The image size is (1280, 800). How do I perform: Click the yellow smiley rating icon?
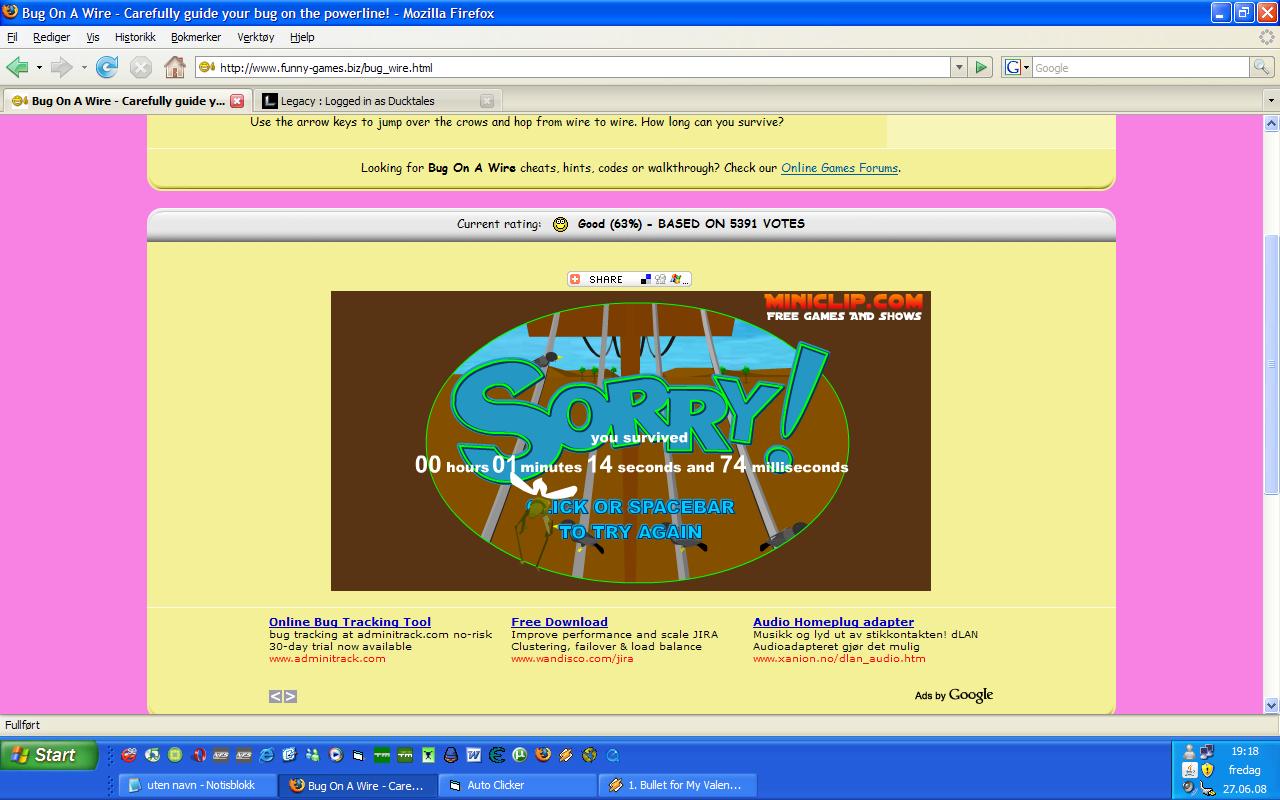[560, 224]
